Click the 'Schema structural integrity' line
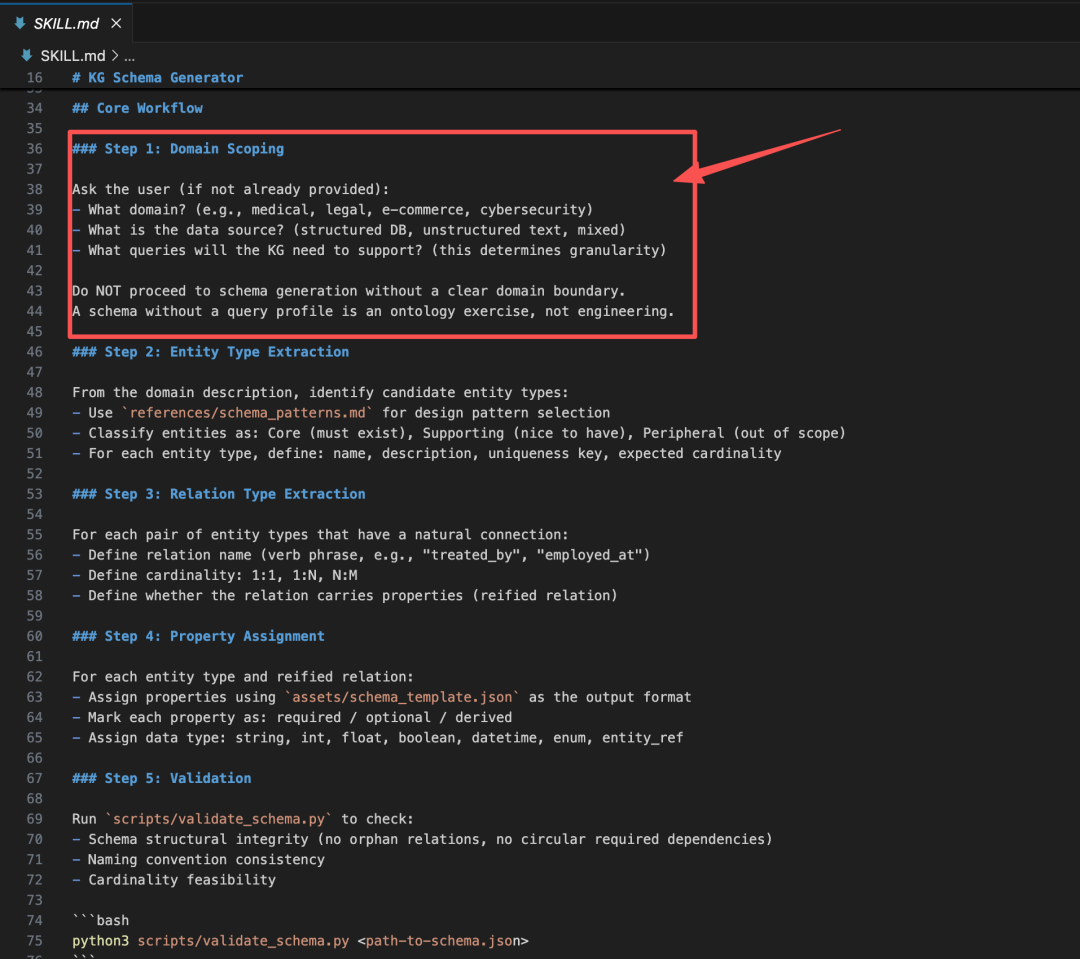The width and height of the screenshot is (1080, 959). (x=422, y=840)
